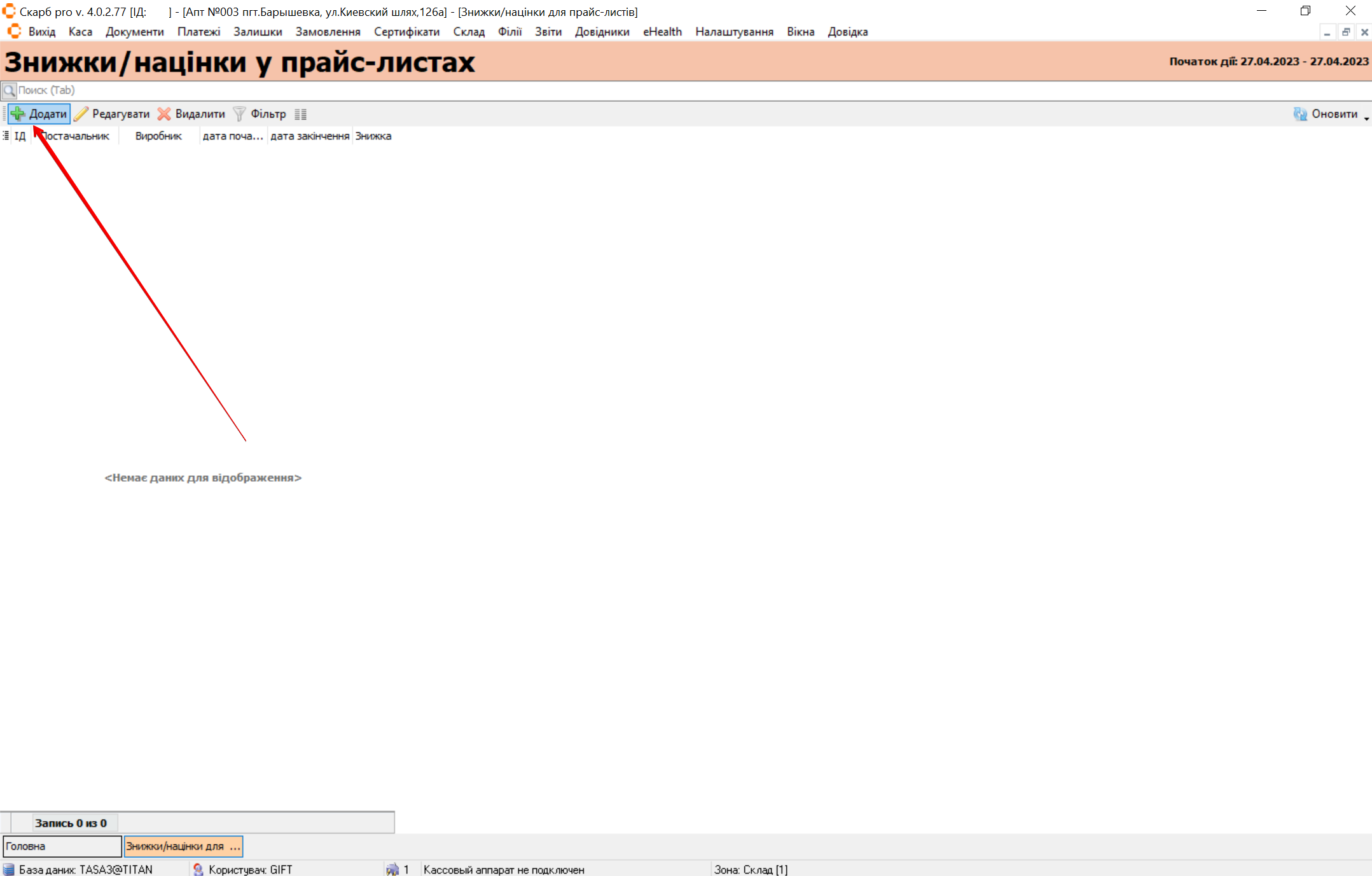The width and height of the screenshot is (1372, 876).
Task: Open the Довідники menu
Action: pyautogui.click(x=602, y=32)
